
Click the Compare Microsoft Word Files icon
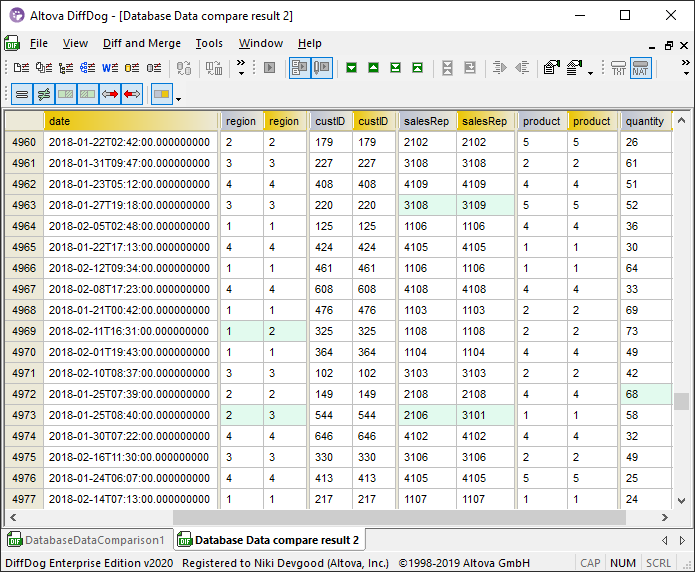pyautogui.click(x=110, y=68)
